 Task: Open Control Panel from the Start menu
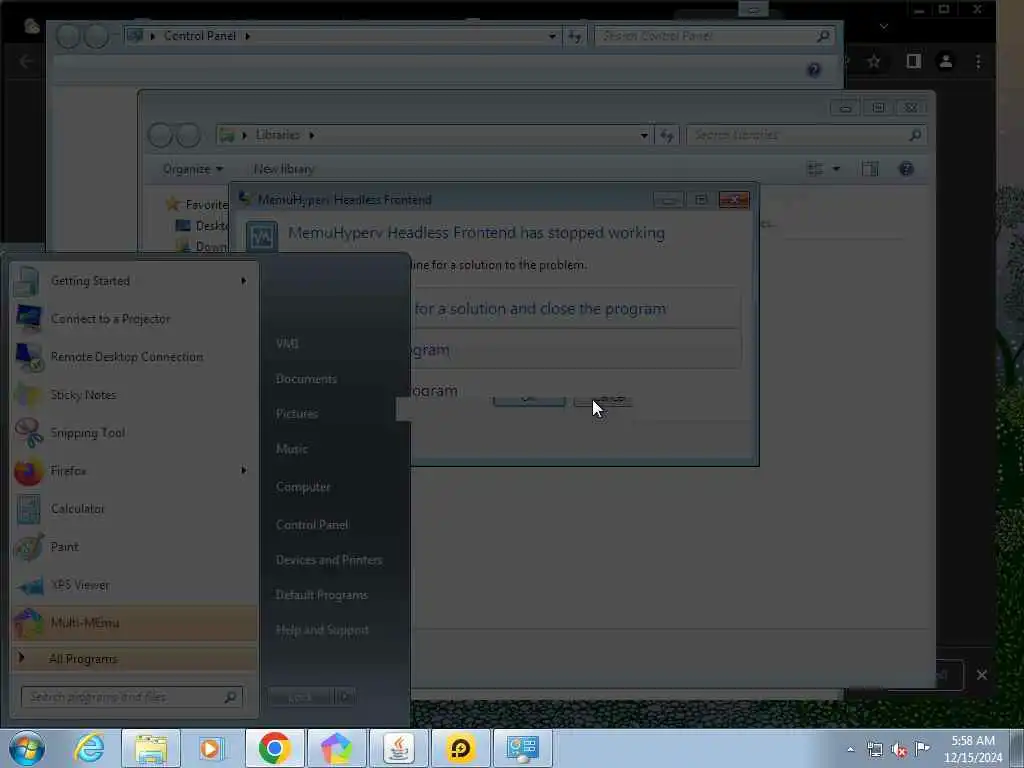(312, 525)
